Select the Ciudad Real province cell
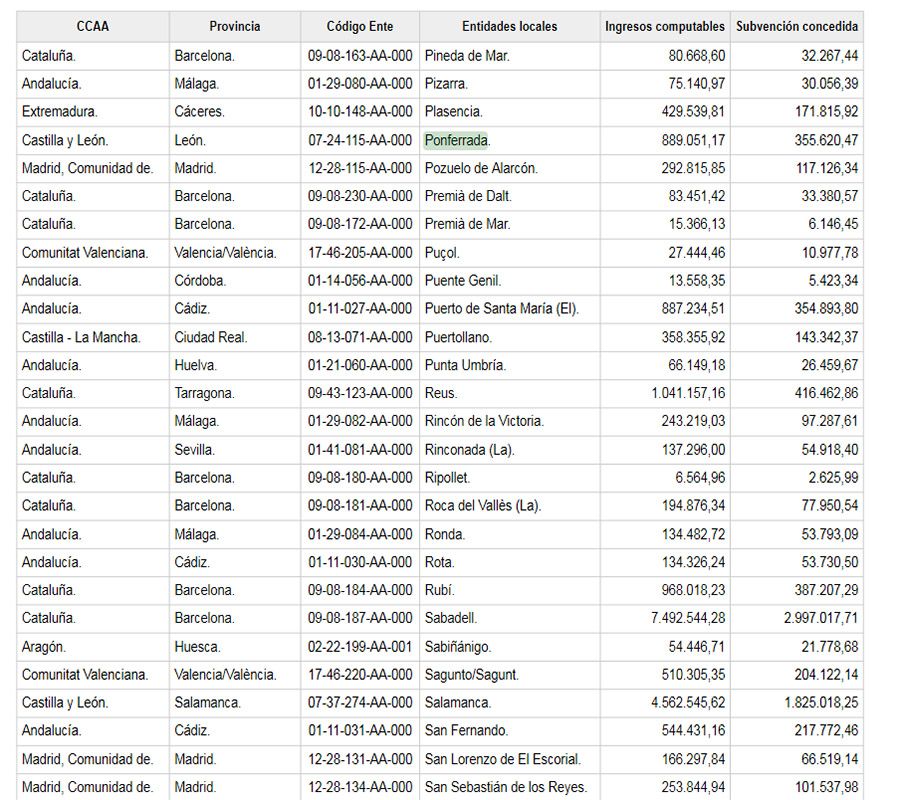This screenshot has height=800, width=900. pyautogui.click(x=211, y=337)
